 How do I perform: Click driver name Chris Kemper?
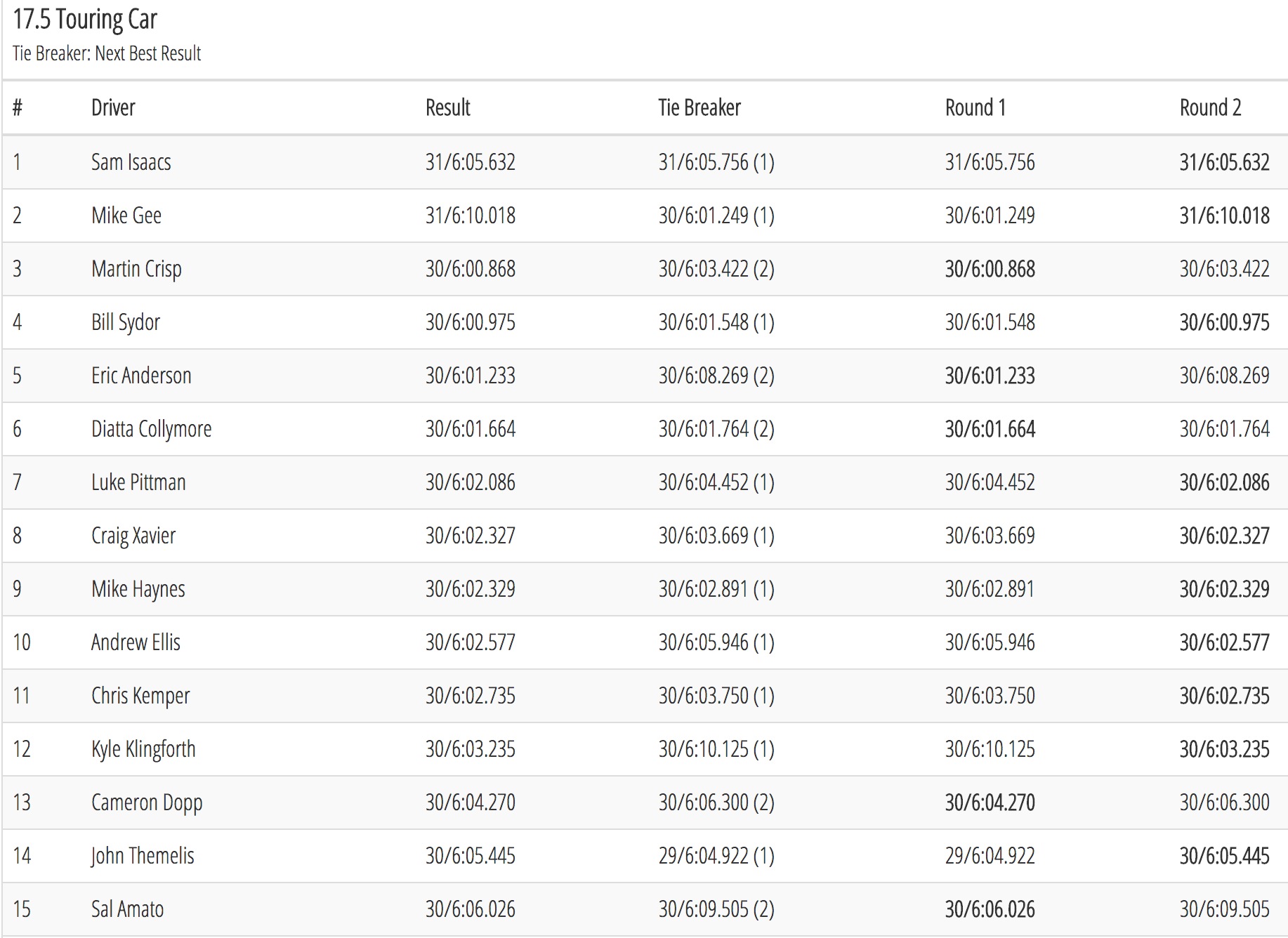[x=140, y=696]
